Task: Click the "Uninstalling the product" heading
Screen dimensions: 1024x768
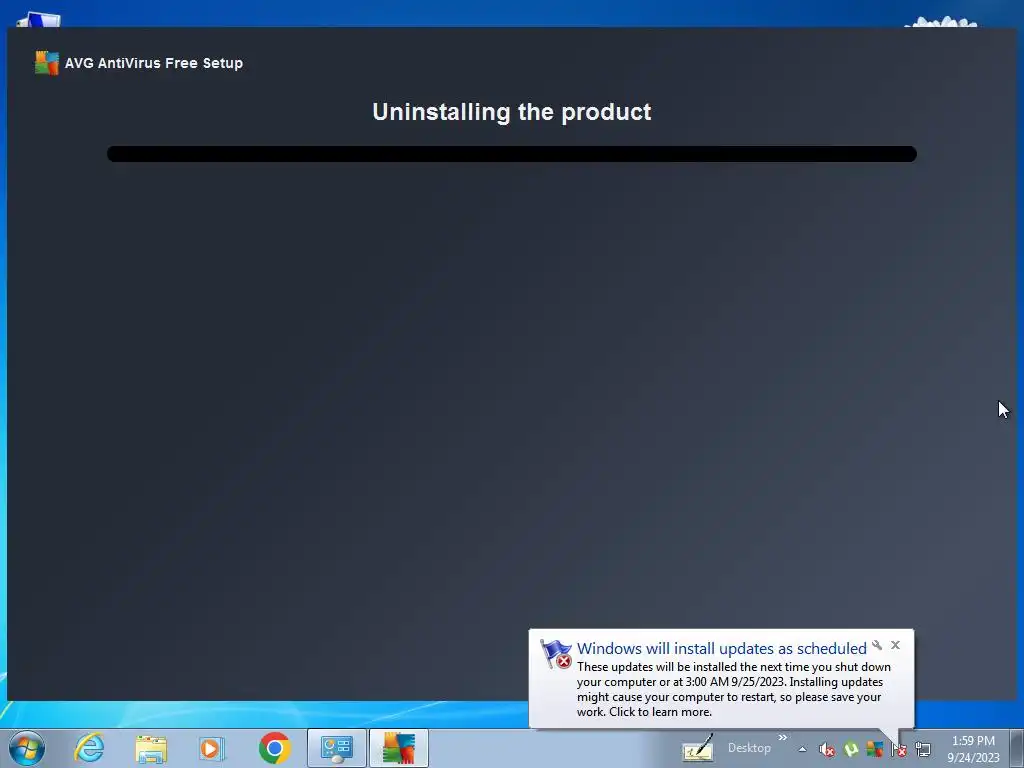Action: click(x=512, y=112)
